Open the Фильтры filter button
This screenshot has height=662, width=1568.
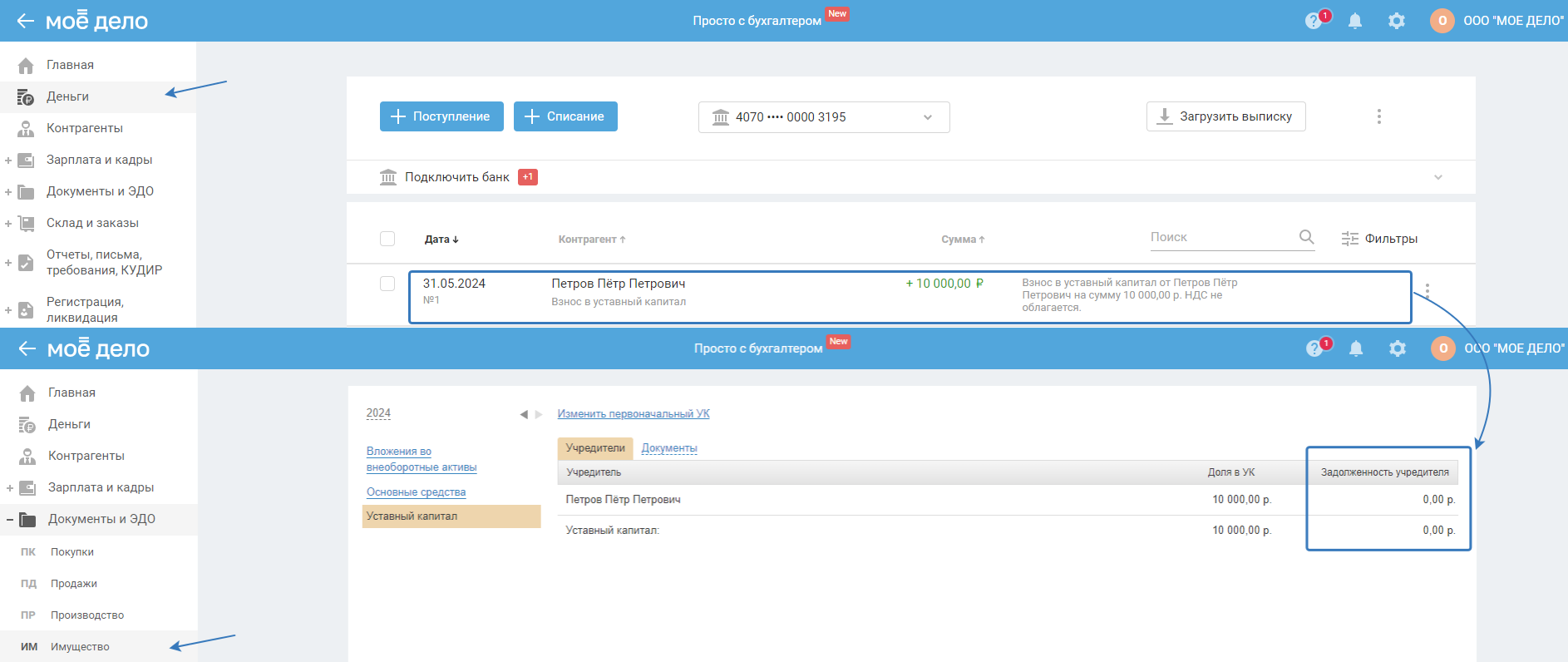point(1379,239)
